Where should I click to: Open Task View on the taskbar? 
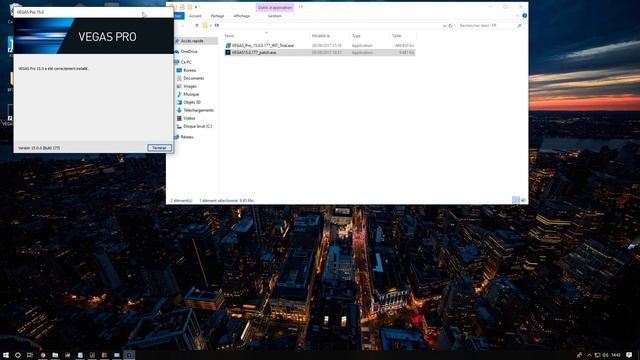pyautogui.click(x=30, y=355)
